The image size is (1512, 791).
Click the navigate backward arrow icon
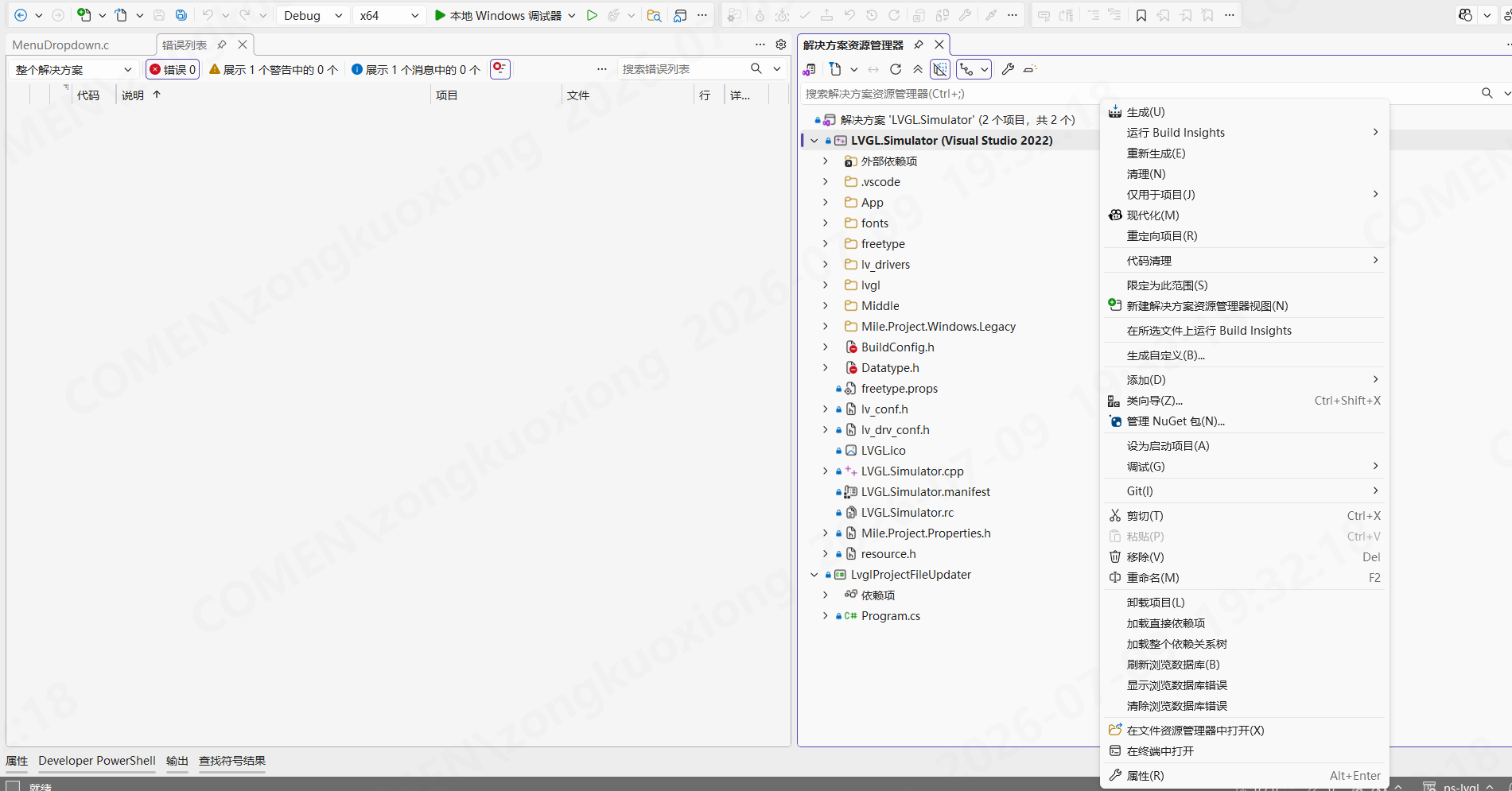[x=21, y=15]
